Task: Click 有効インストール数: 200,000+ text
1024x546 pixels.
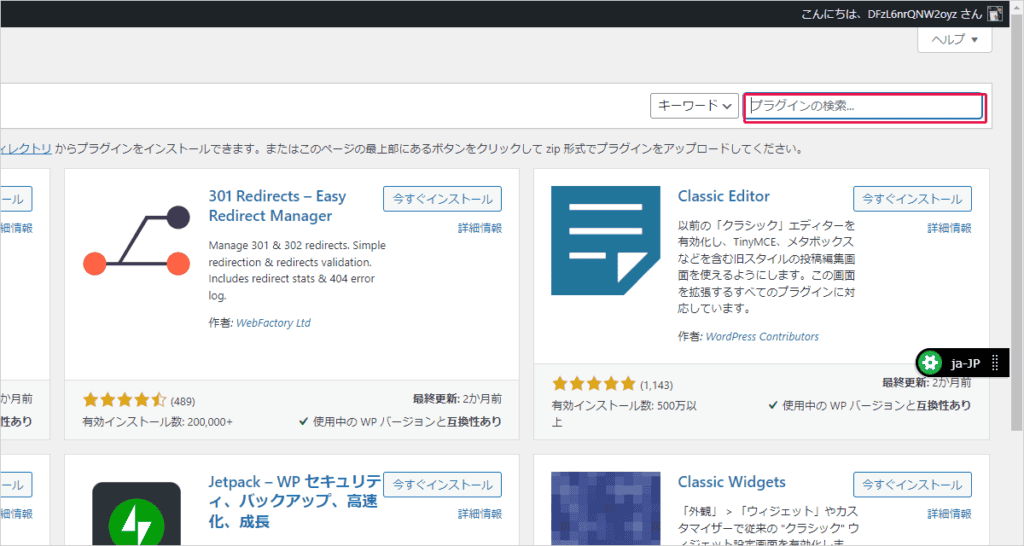Action: point(157,422)
